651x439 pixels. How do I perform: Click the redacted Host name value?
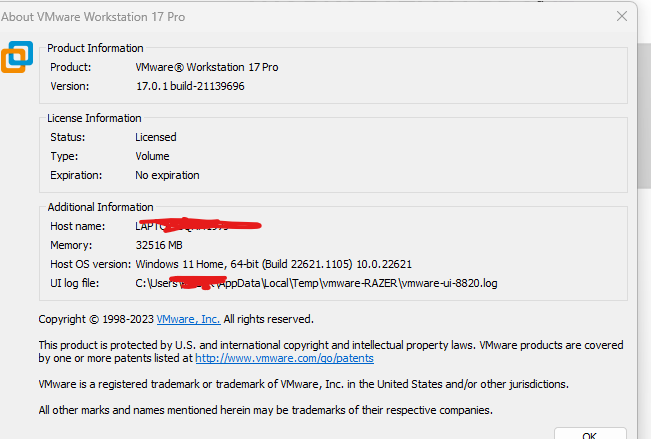point(198,225)
